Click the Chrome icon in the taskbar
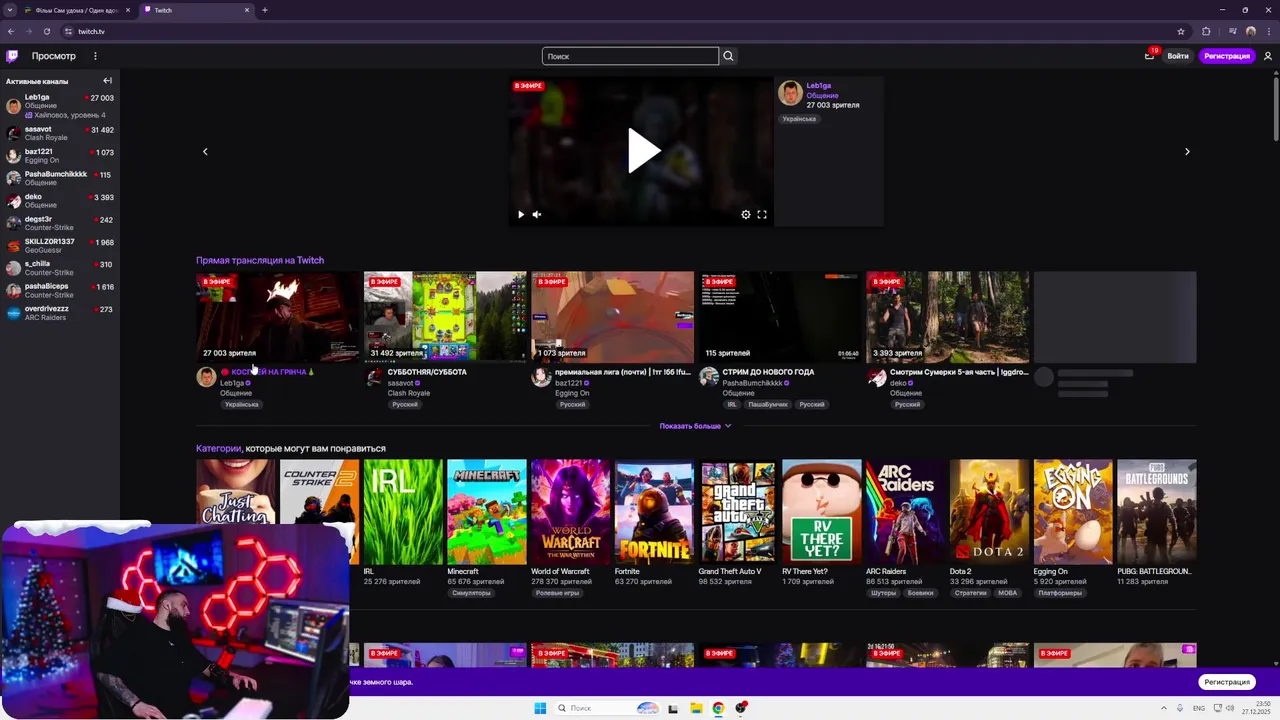This screenshot has width=1280, height=720. [718, 708]
